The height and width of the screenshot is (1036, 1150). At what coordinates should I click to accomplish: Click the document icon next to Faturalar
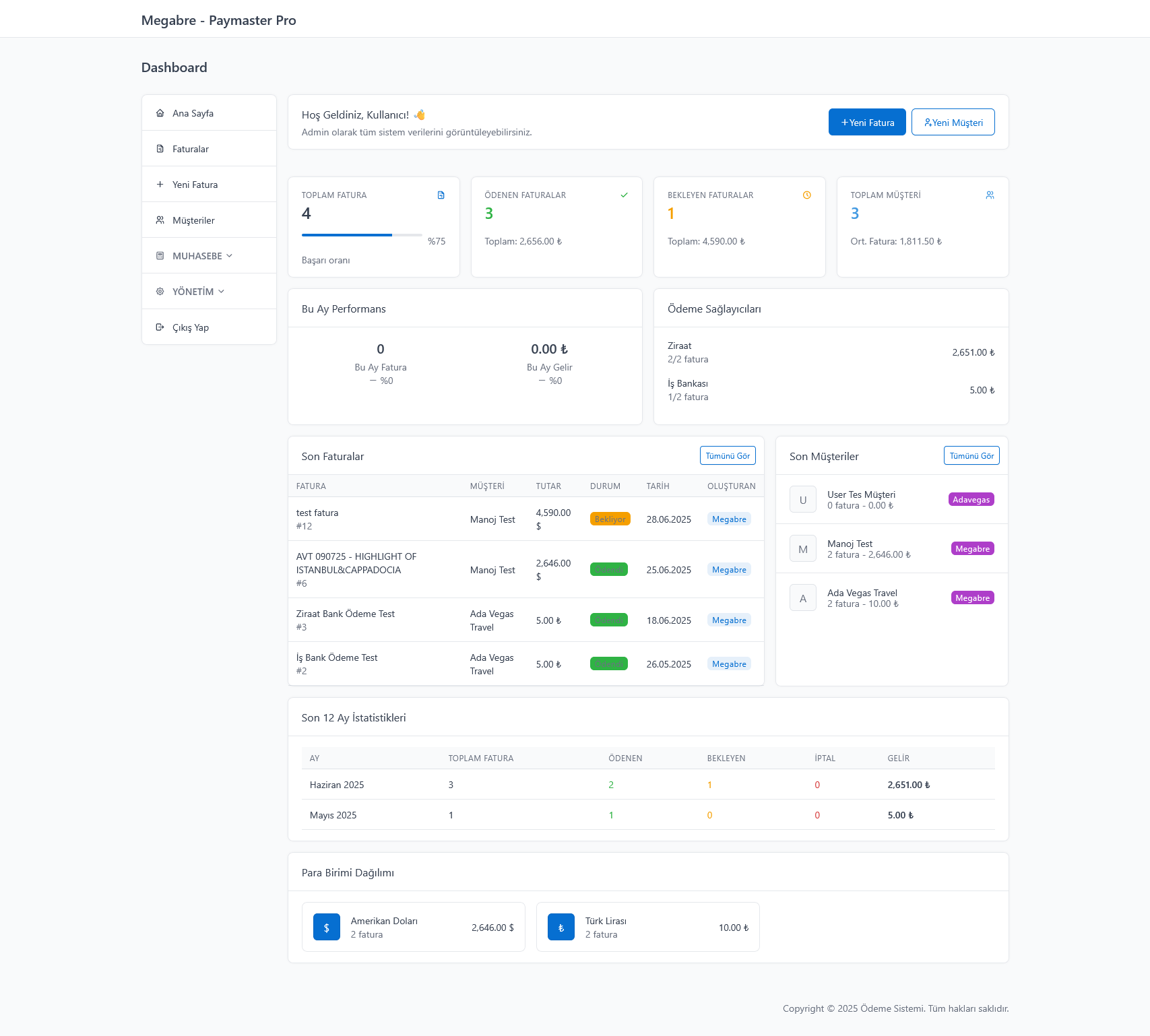[160, 149]
